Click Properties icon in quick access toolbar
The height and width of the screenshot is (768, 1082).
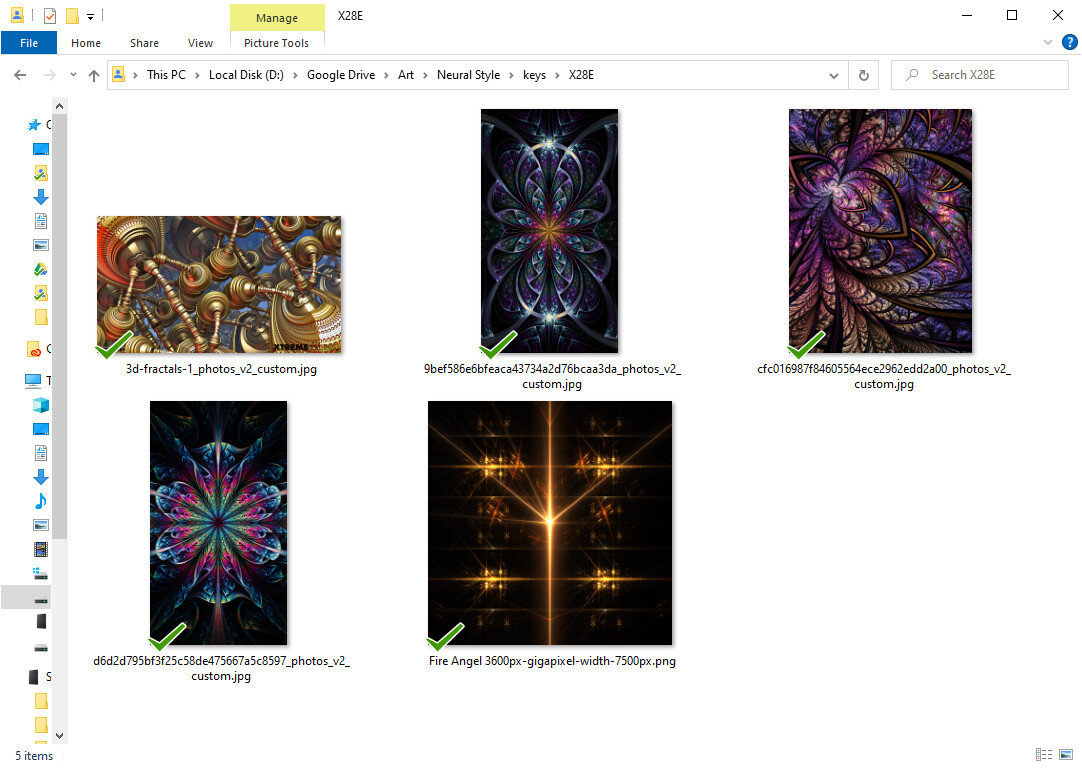tap(50, 15)
